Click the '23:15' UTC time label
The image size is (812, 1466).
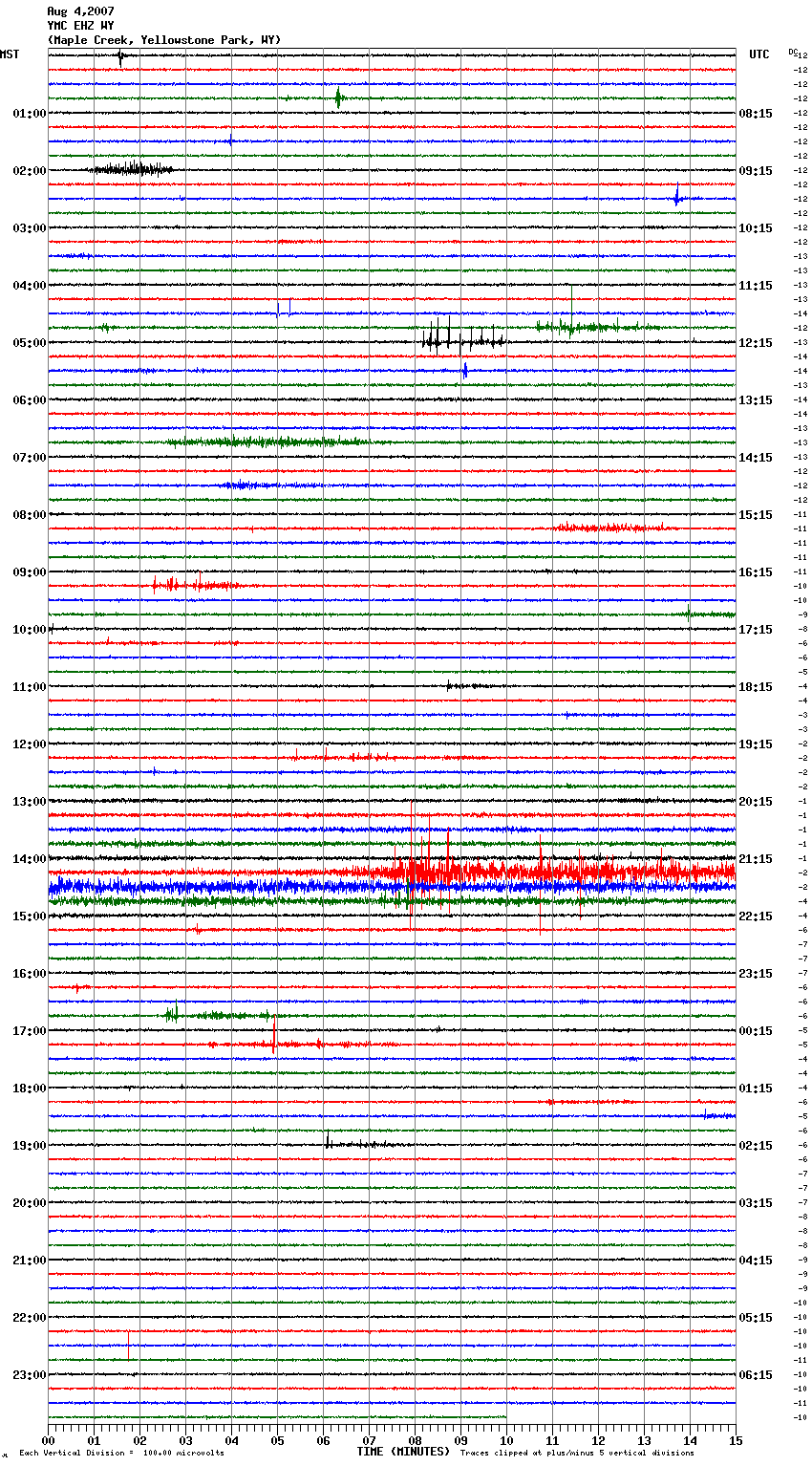pos(756,974)
